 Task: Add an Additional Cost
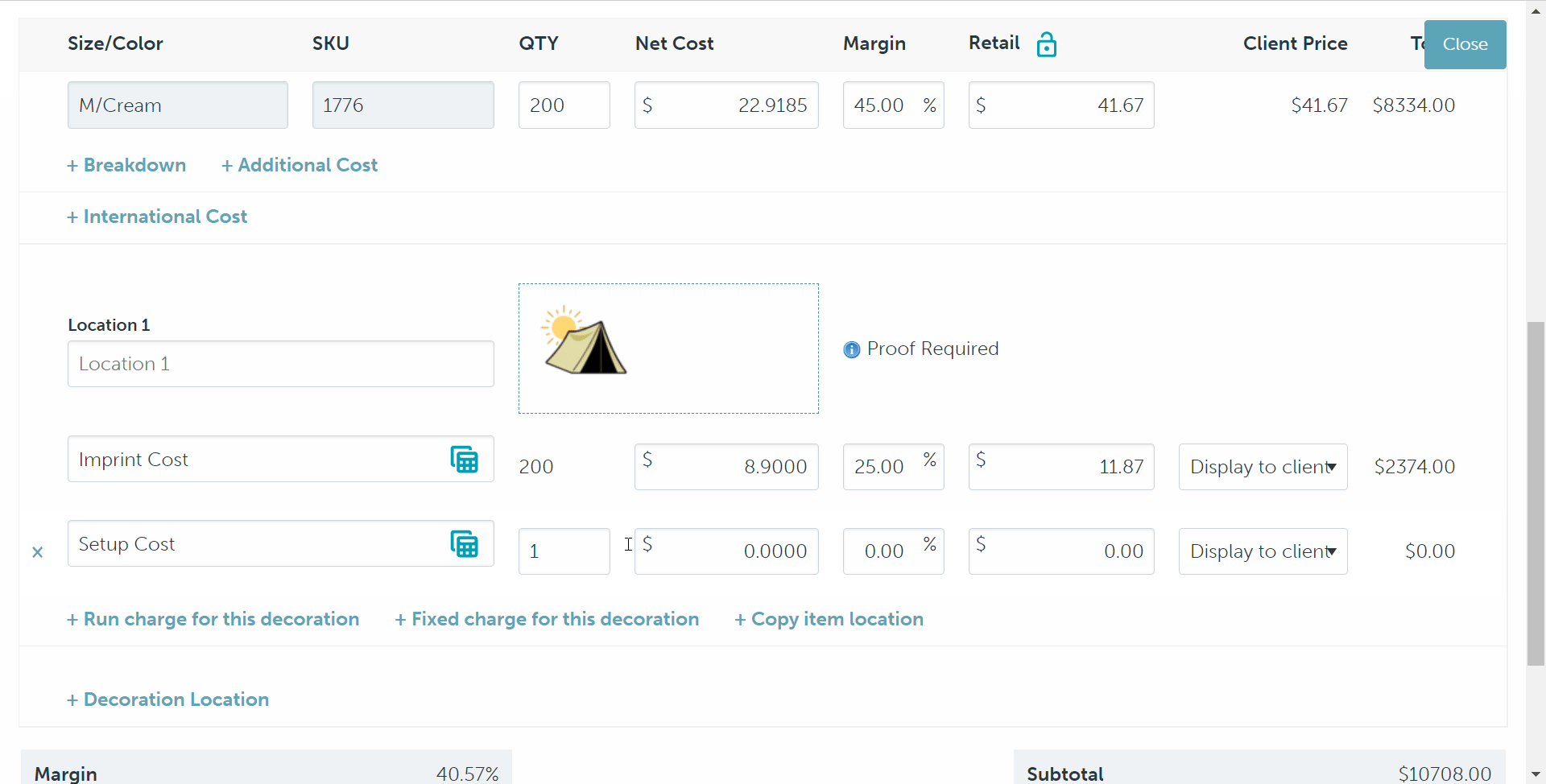pos(300,165)
